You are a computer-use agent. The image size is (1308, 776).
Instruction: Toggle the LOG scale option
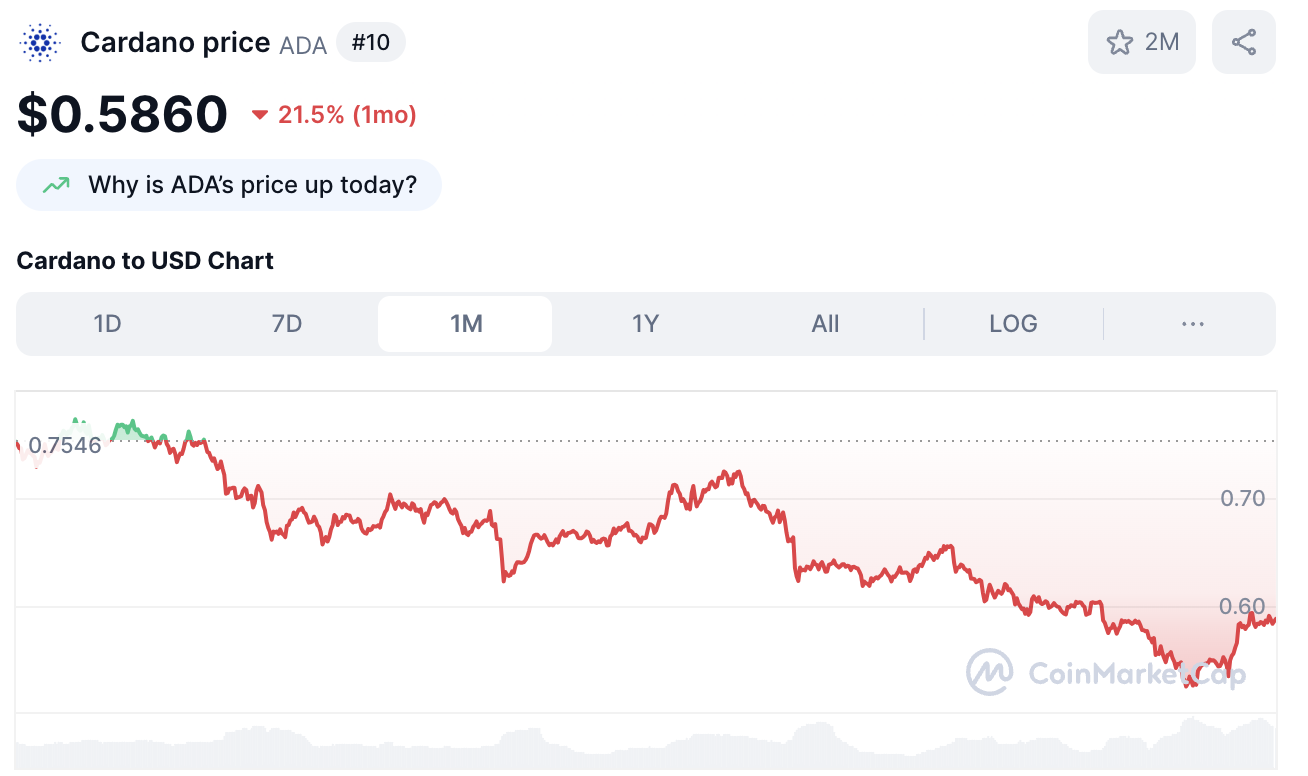coord(1013,324)
